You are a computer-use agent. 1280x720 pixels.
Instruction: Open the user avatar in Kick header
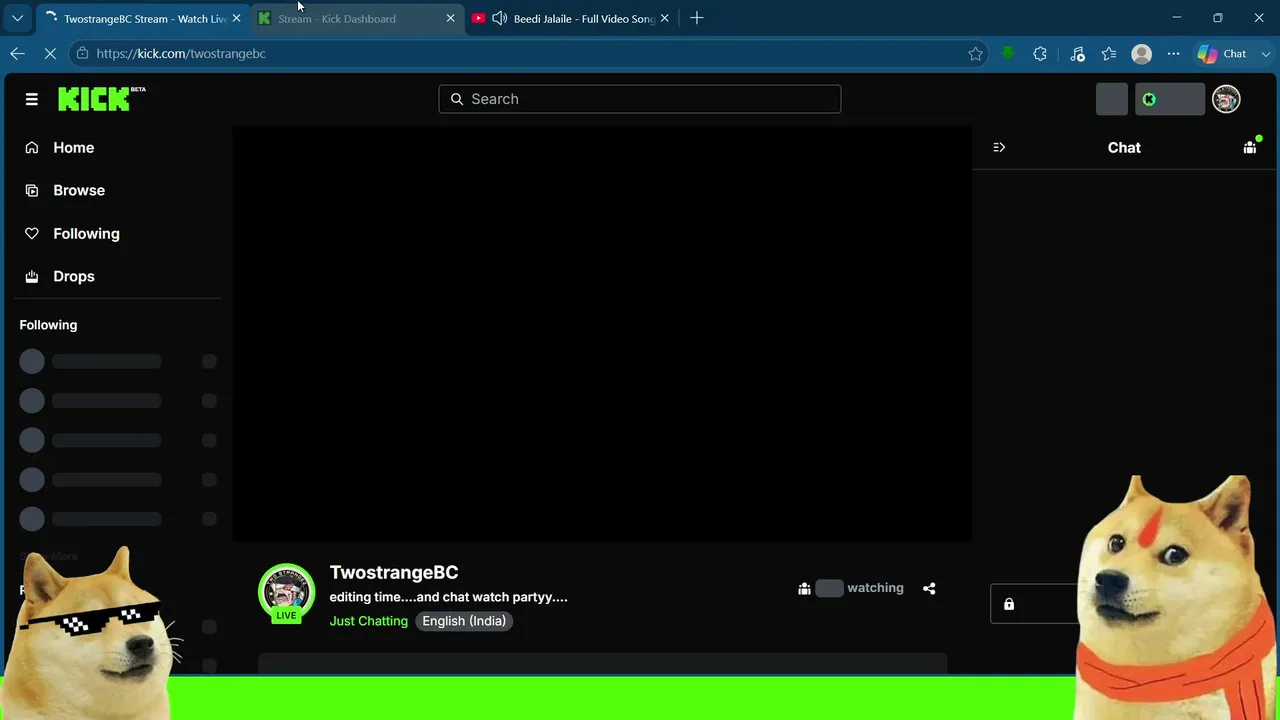click(x=1226, y=99)
